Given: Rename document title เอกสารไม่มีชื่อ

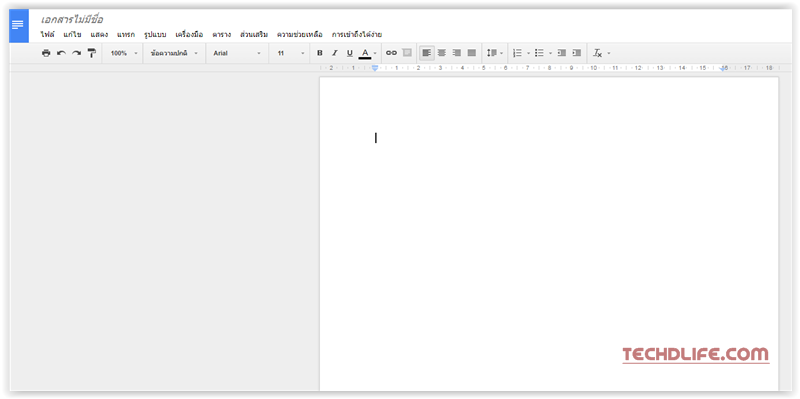Looking at the screenshot, I should 72,19.
